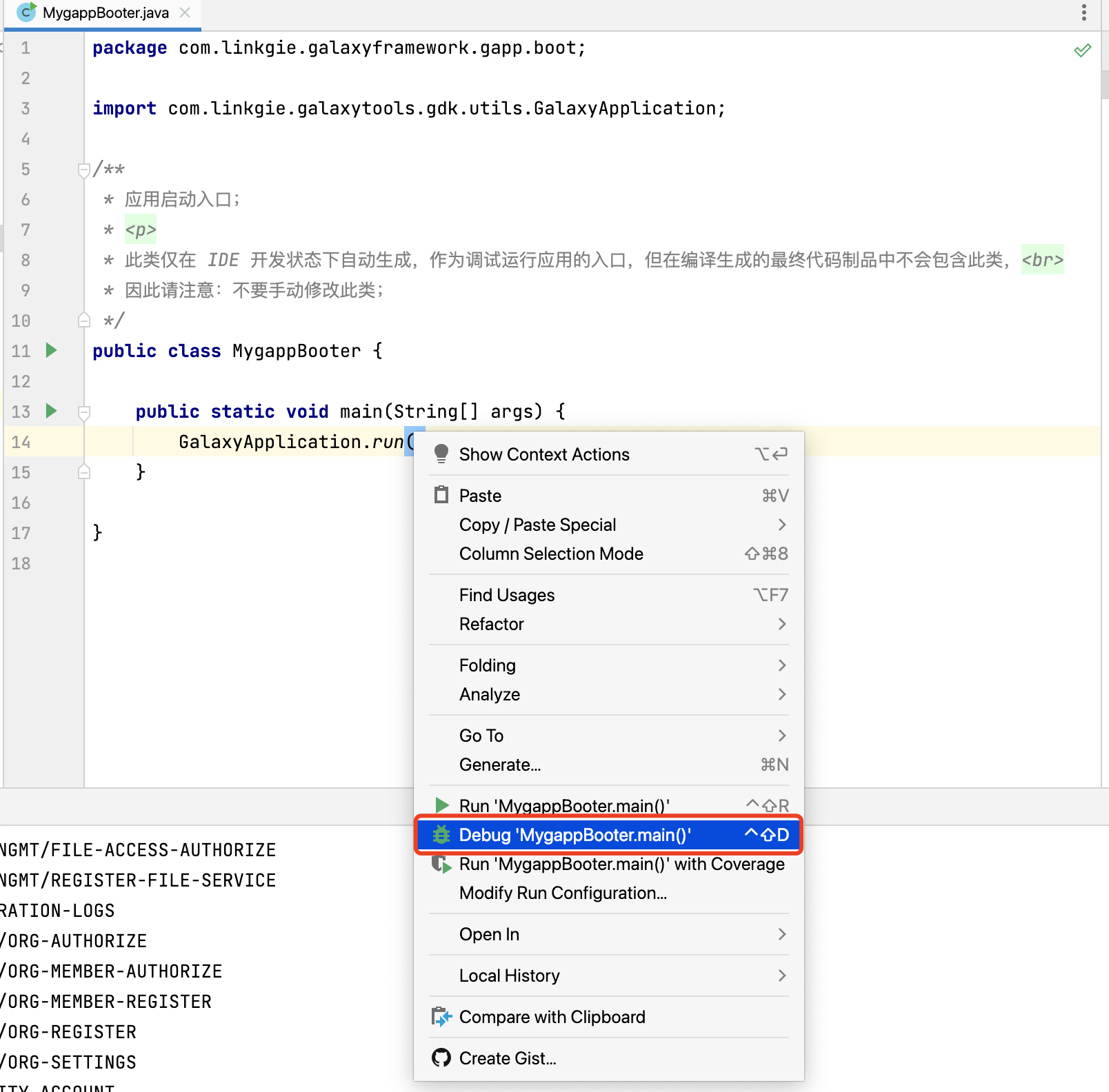Click the run gutter icon beside main method
Viewport: 1109px width, 1092px height.
[x=51, y=411]
